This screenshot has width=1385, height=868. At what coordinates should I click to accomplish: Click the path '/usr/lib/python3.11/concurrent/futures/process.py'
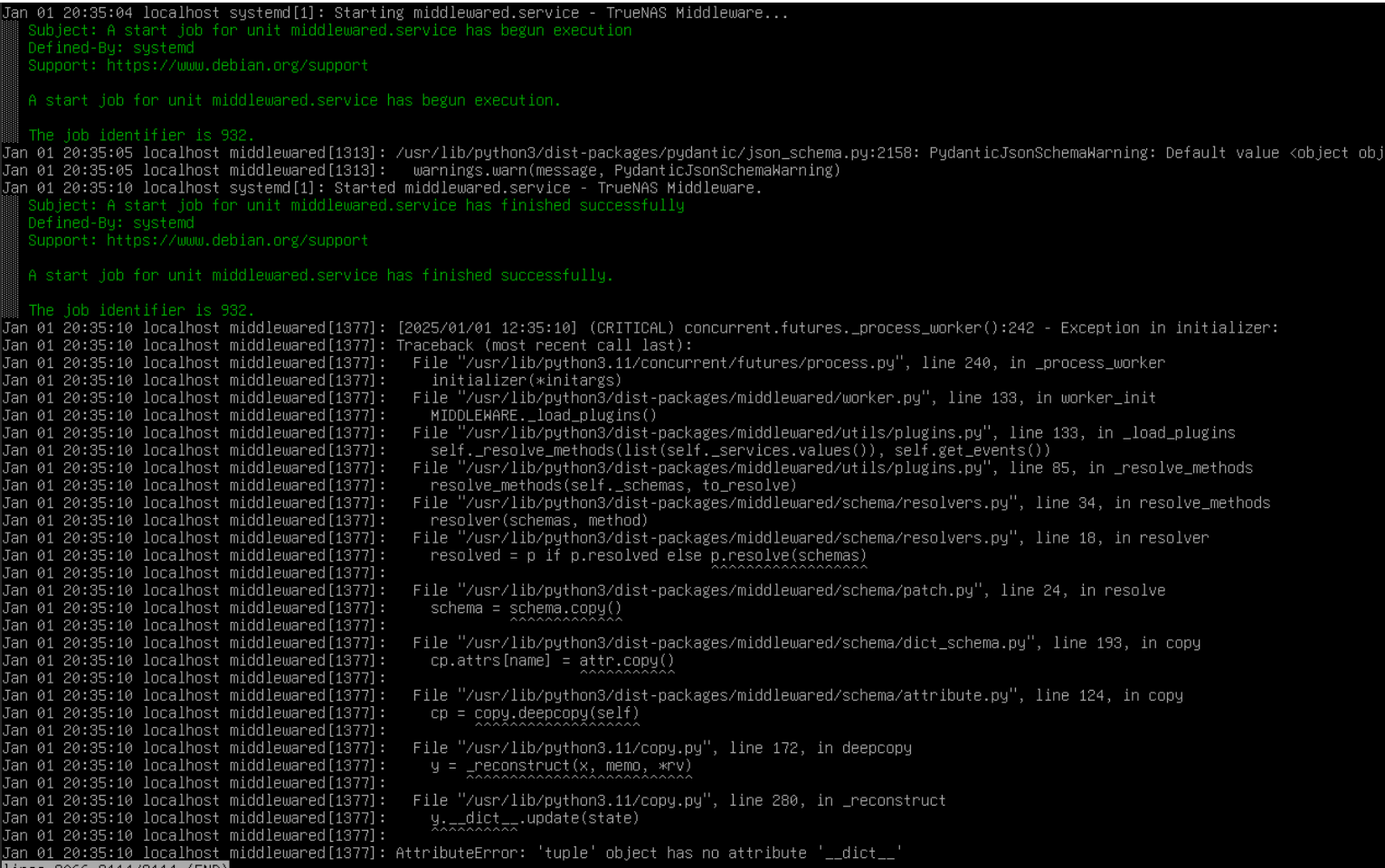680,363
